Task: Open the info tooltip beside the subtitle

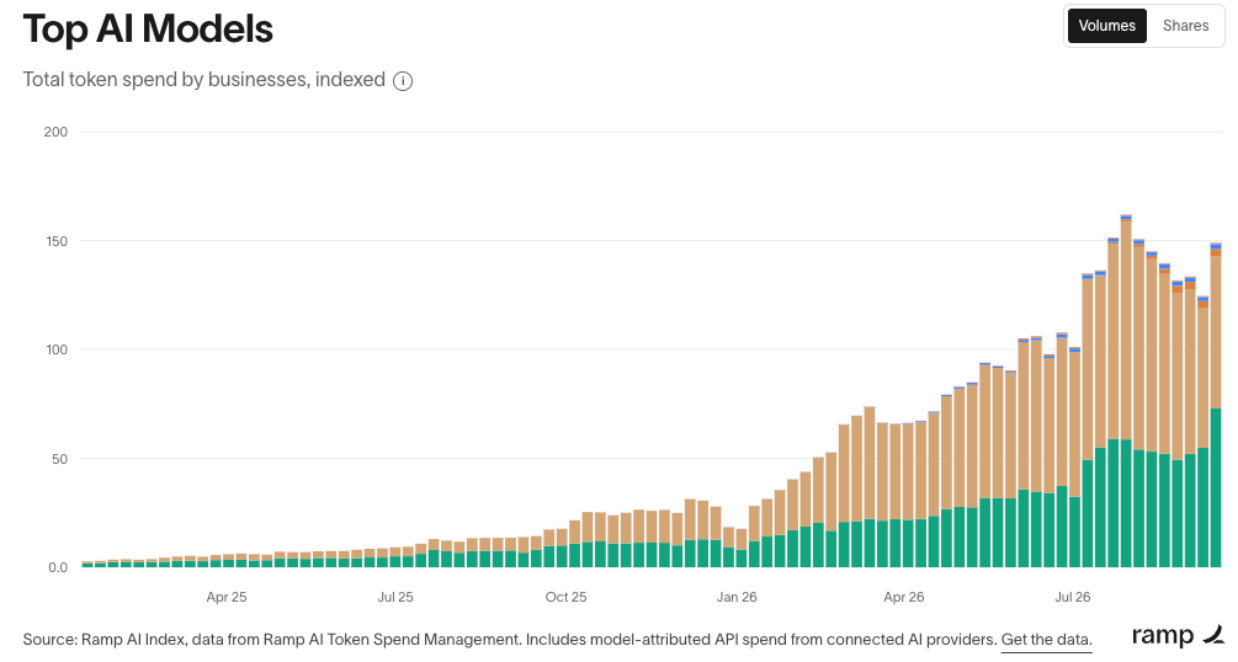Action: (403, 81)
